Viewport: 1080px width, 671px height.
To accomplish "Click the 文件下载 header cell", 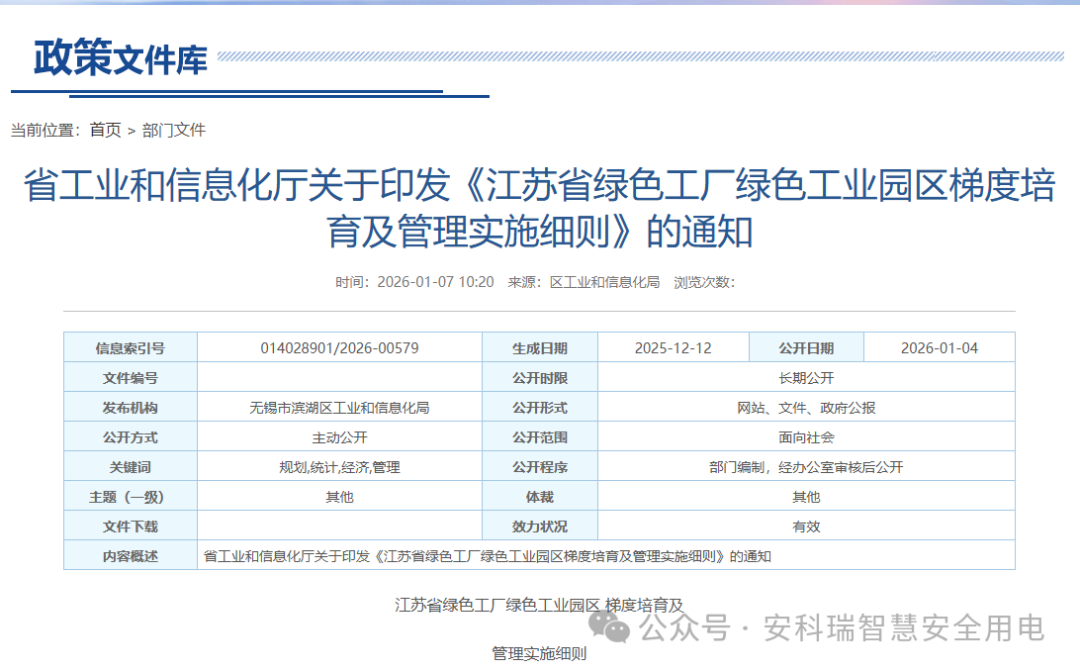I will tap(130, 526).
